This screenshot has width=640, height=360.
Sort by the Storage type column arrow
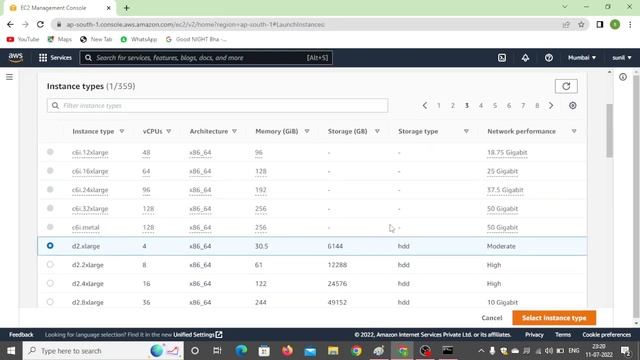click(x=466, y=131)
